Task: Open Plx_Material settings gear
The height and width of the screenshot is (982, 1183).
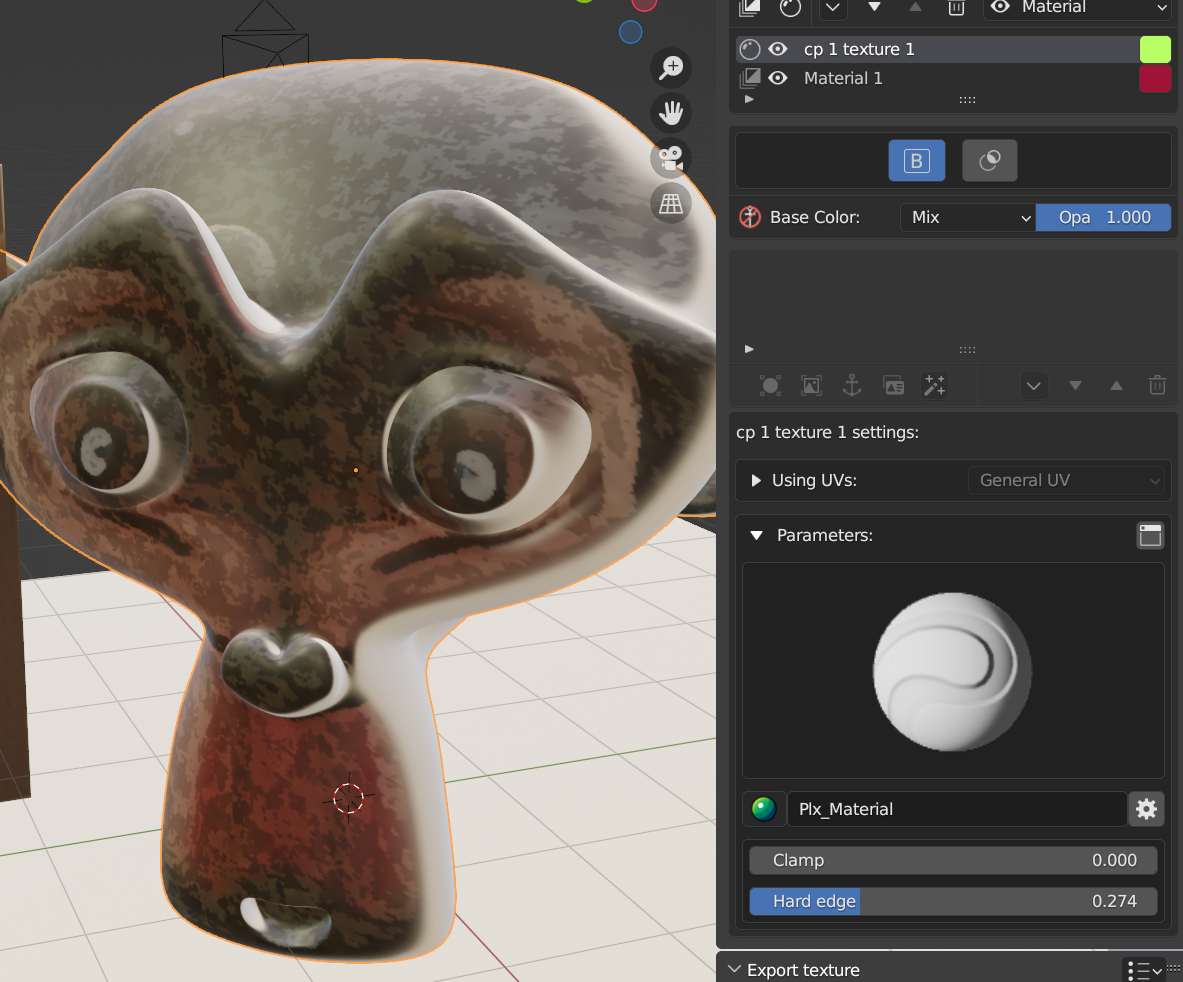Action: pyautogui.click(x=1146, y=809)
